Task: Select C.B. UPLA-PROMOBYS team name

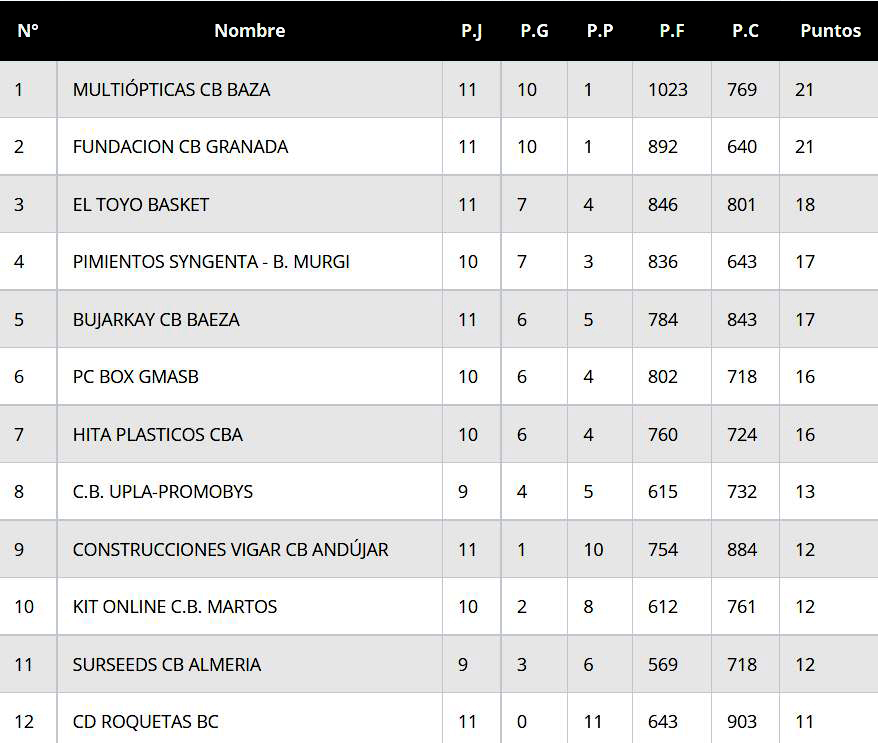Action: click(x=163, y=492)
